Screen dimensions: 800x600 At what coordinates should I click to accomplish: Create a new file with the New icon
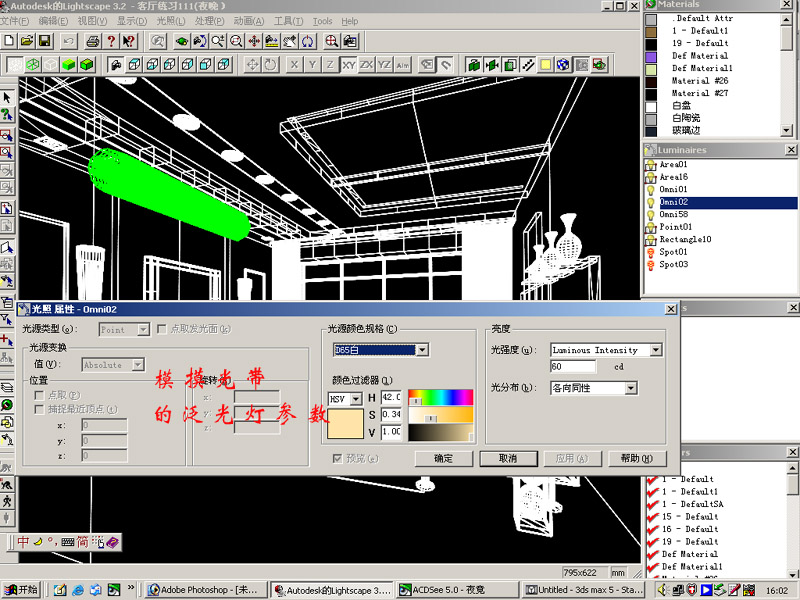(x=9, y=41)
